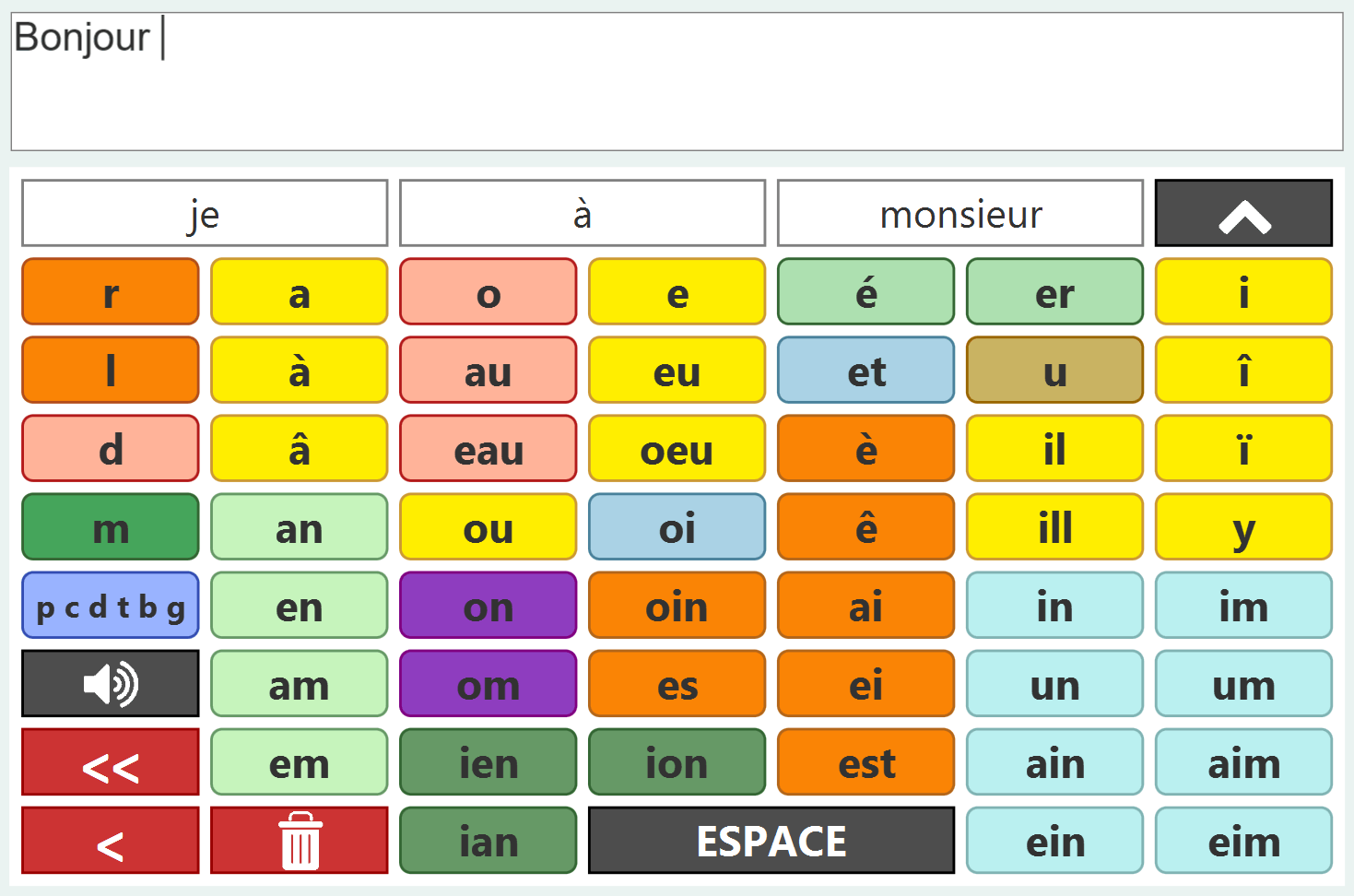1354x896 pixels.
Task: Select the word suggestion 'monsieur'
Action: pos(960,214)
